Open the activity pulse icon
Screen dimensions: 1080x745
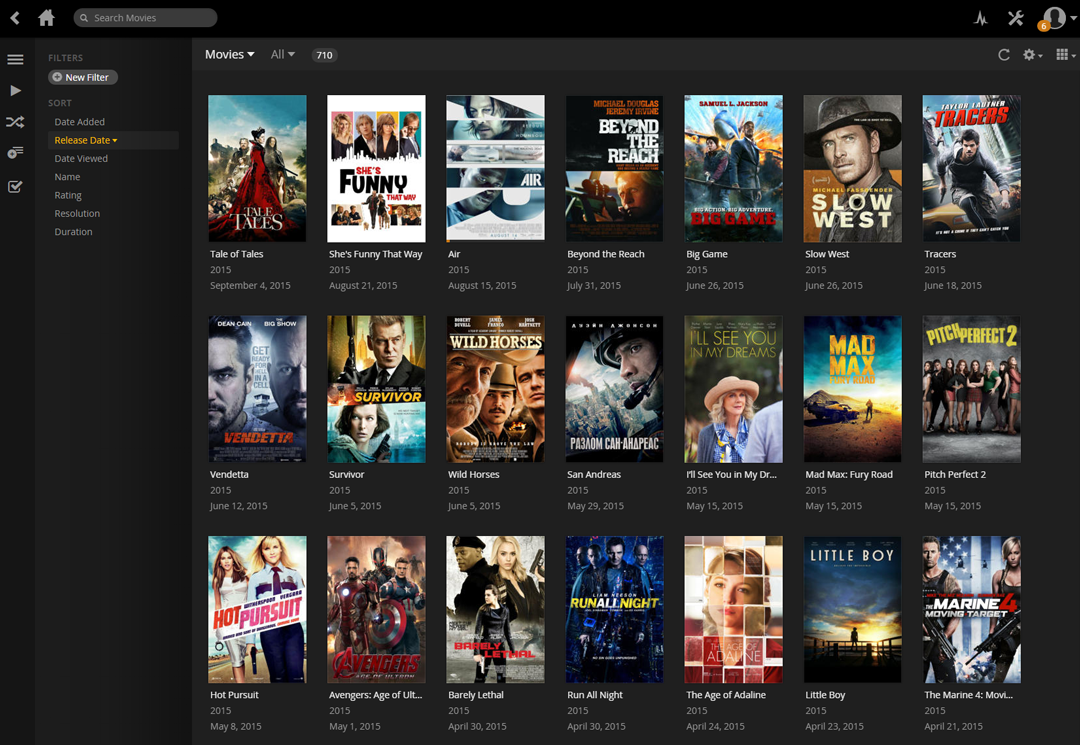[x=981, y=18]
